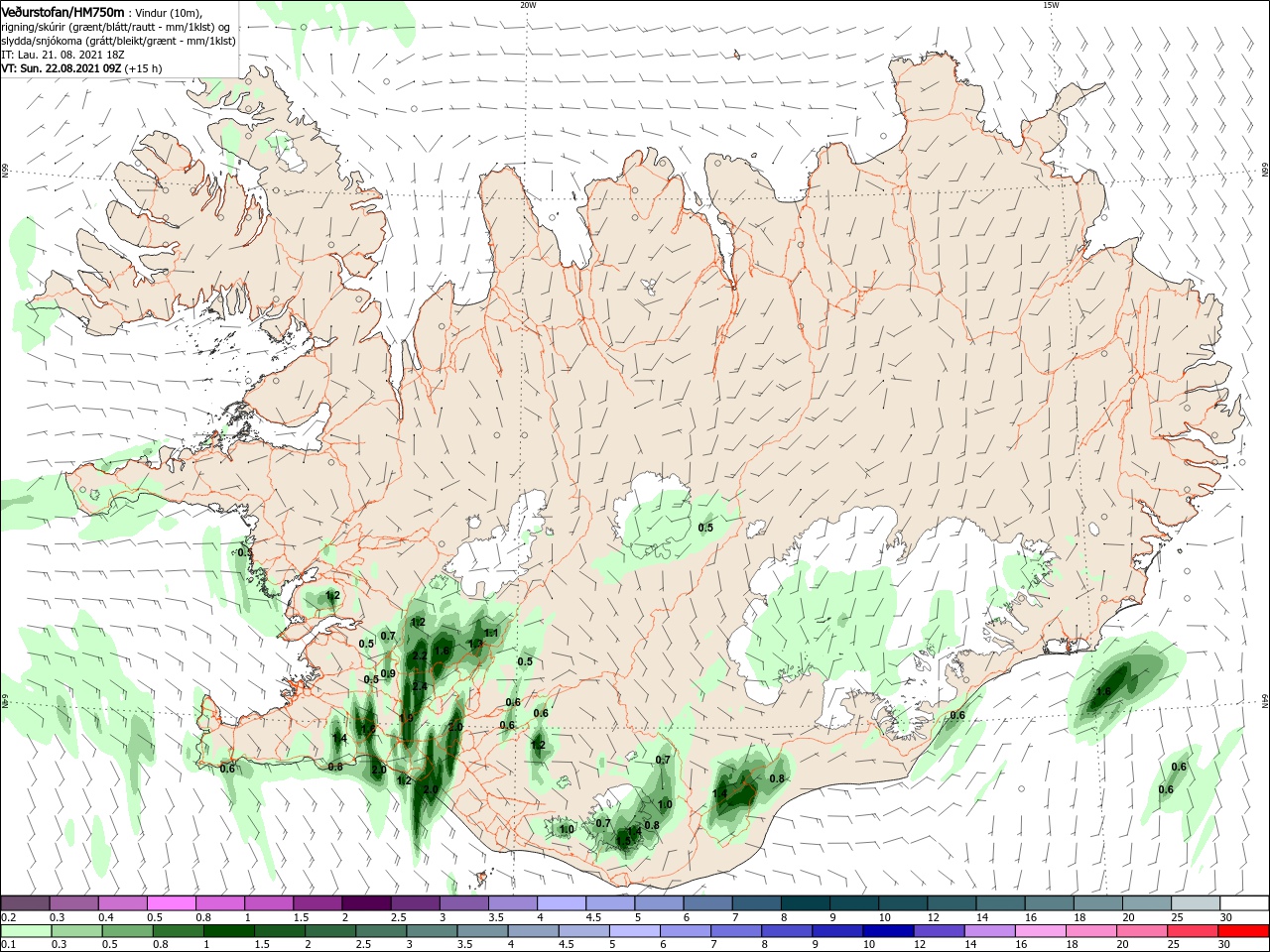
Task: Click the 0.1 label on the rain scale
Action: coord(8,945)
